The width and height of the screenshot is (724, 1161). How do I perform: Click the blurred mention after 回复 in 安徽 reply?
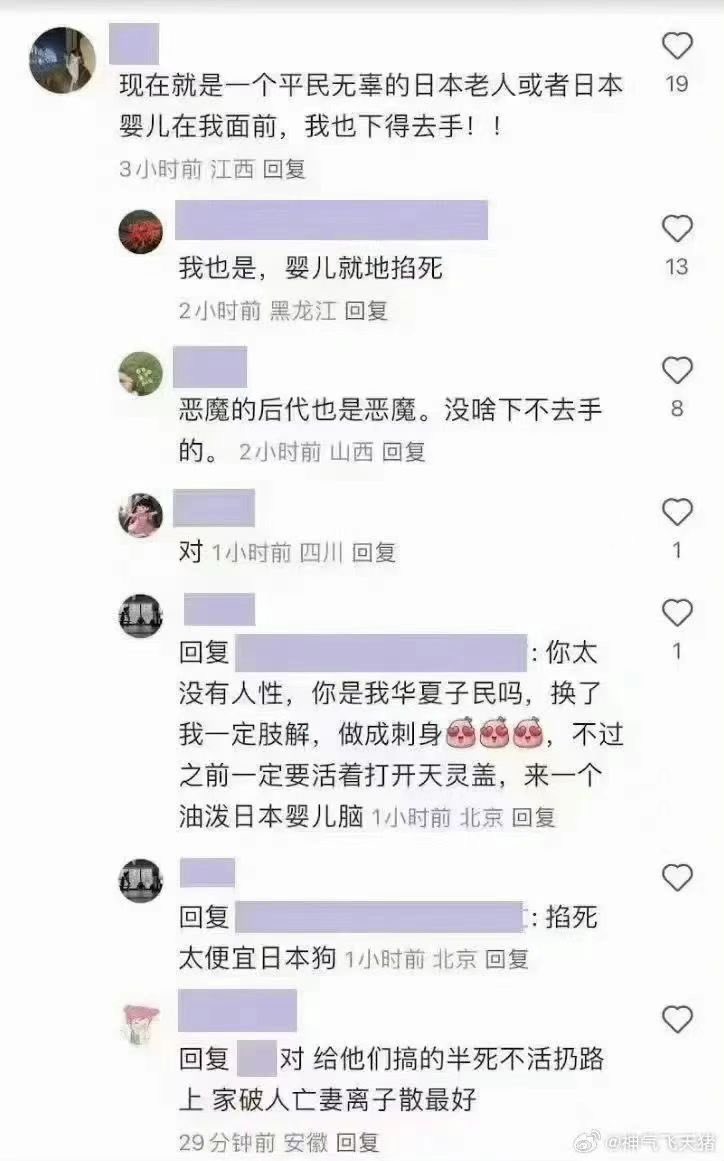coord(257,1058)
